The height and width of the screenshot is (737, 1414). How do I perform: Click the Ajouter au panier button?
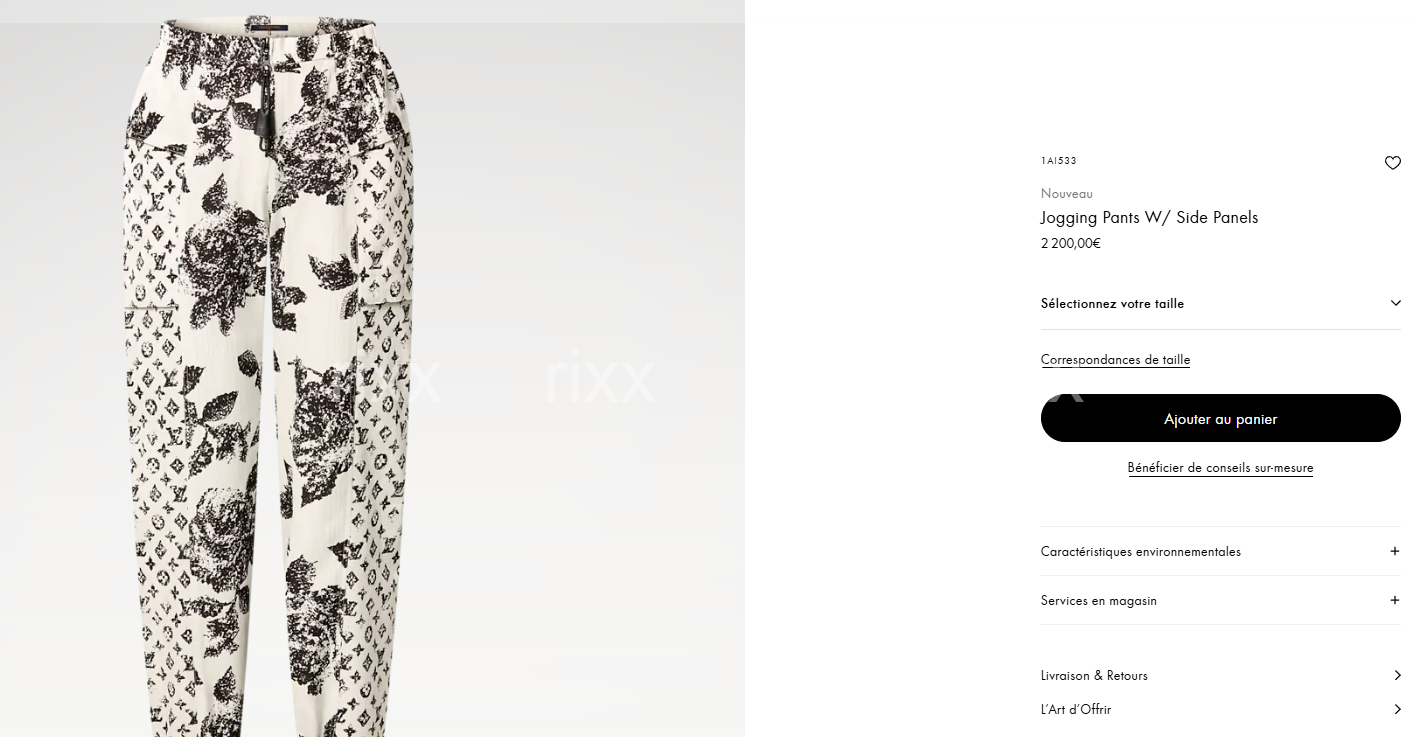pyautogui.click(x=1220, y=418)
